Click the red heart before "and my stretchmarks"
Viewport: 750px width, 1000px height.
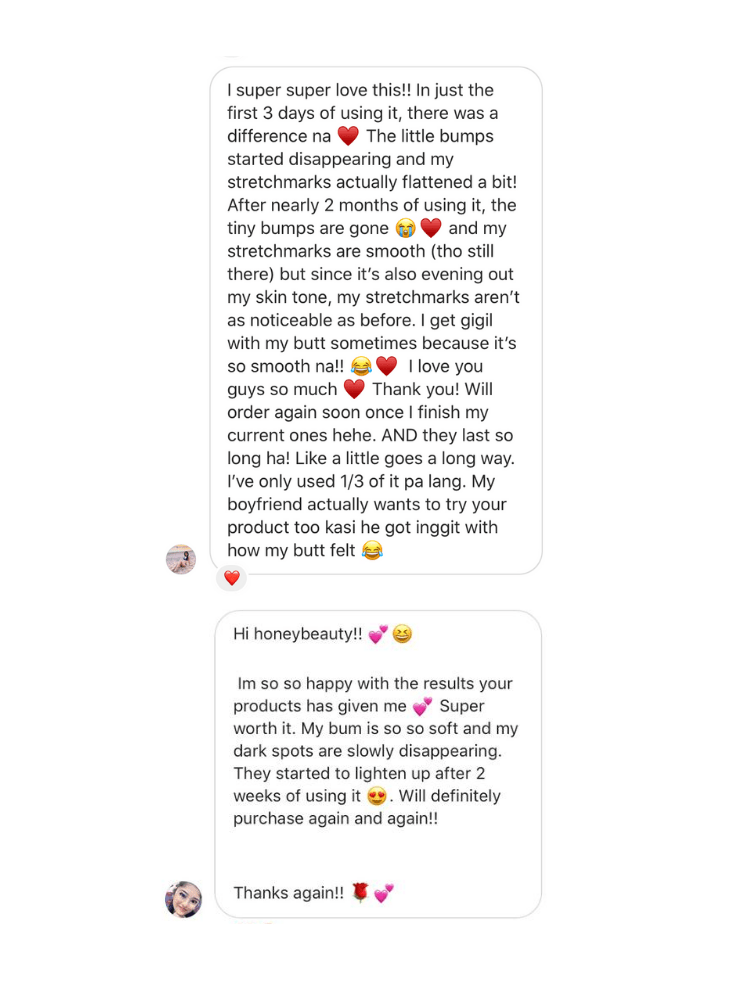pos(431,228)
